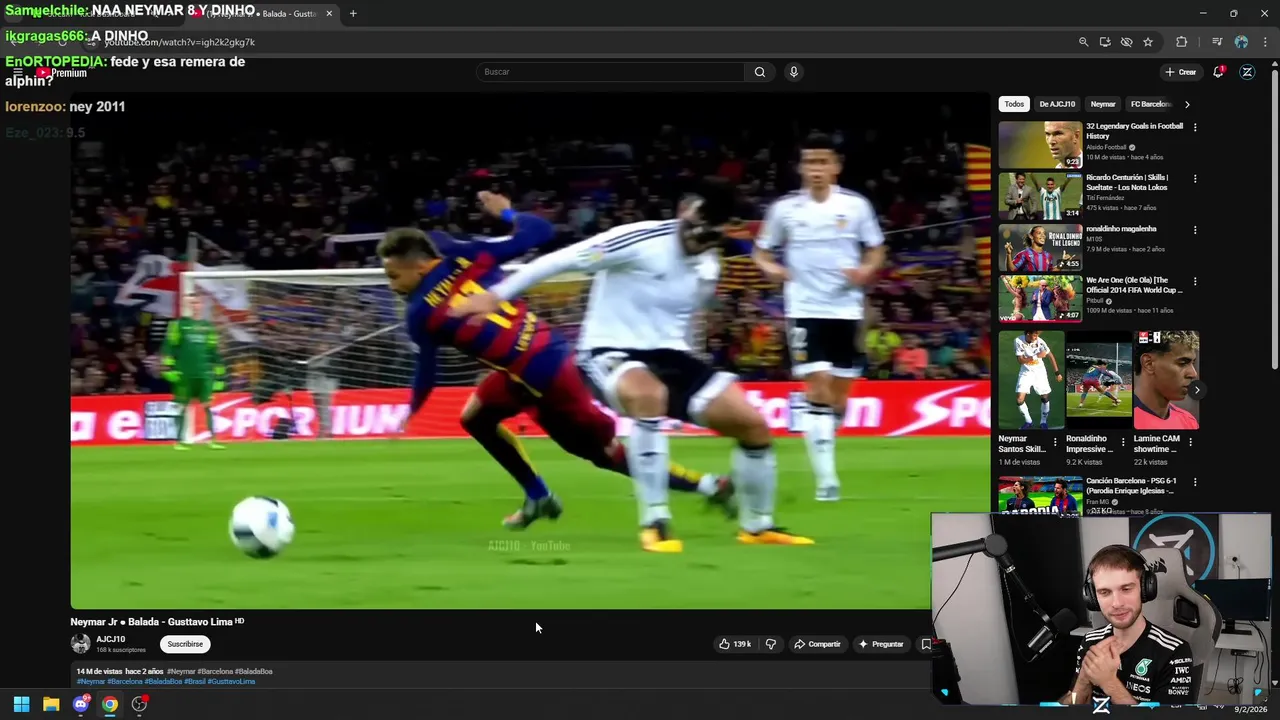Click the browser address bar URL

point(180,42)
